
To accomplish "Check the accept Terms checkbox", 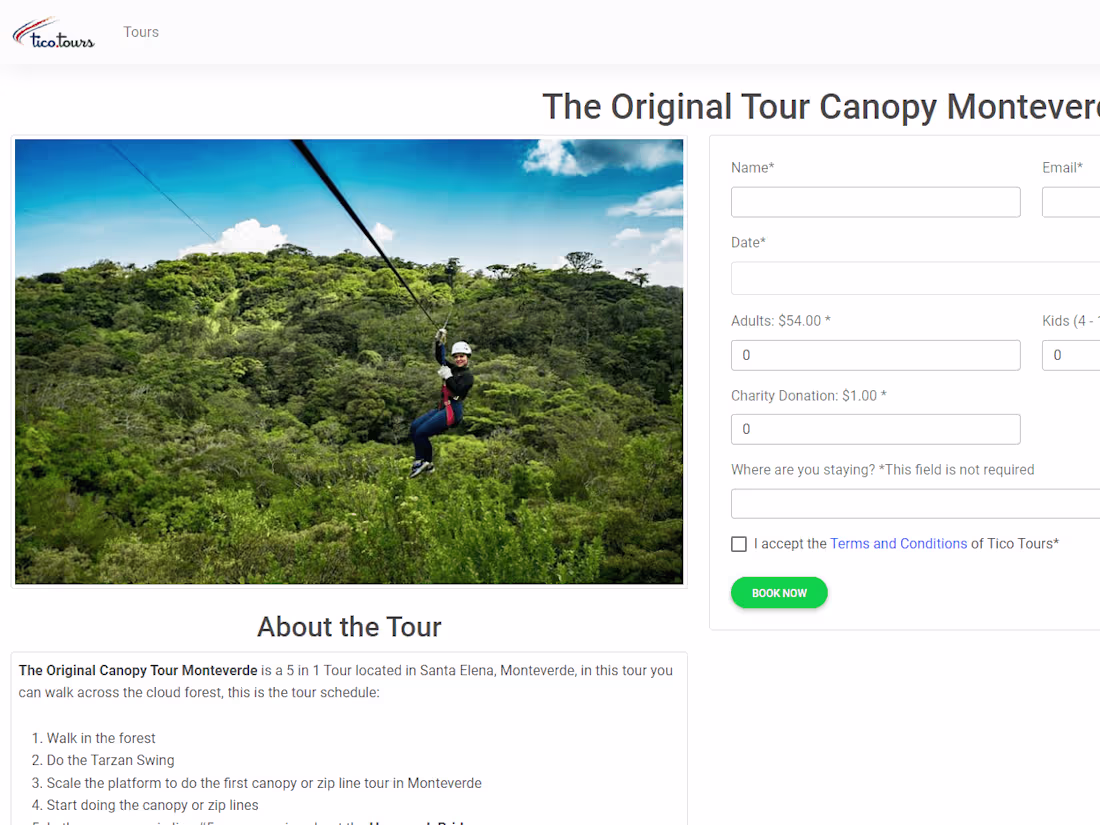I will (x=739, y=544).
